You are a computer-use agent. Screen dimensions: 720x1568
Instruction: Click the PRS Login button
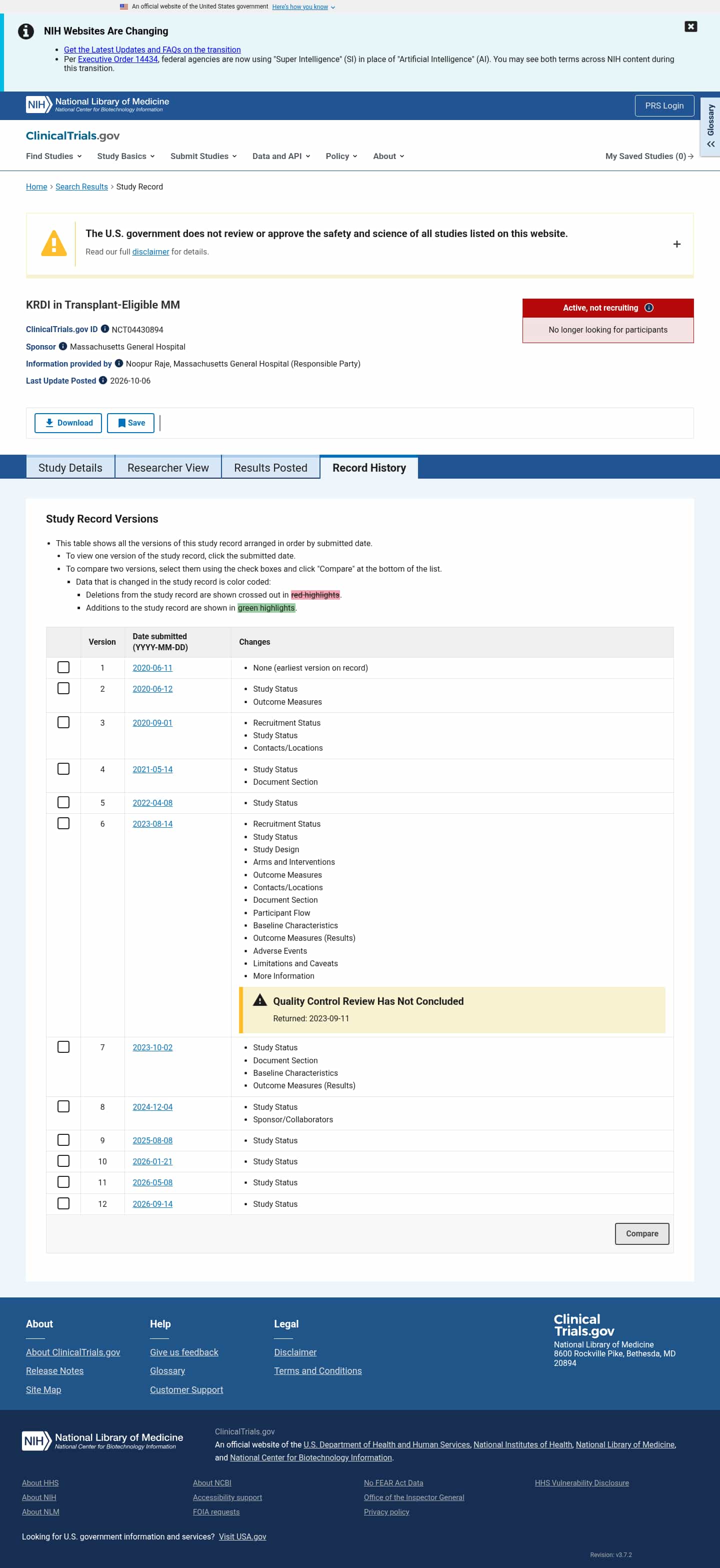tap(664, 106)
